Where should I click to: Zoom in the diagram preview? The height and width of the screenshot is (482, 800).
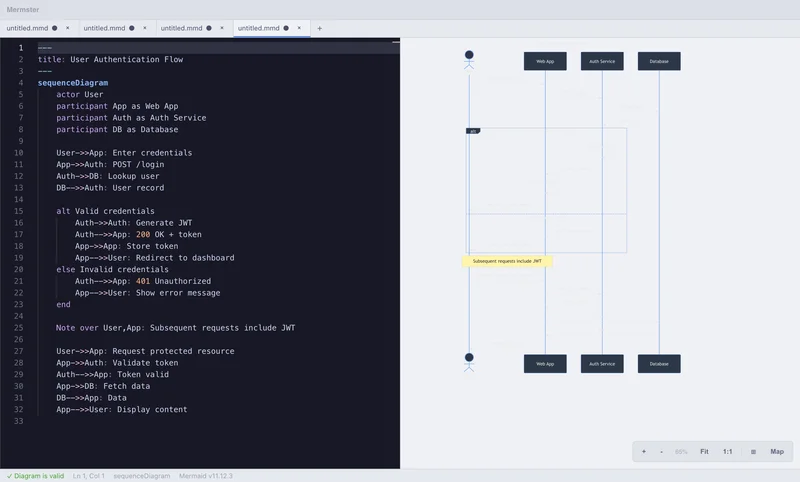click(x=644, y=451)
